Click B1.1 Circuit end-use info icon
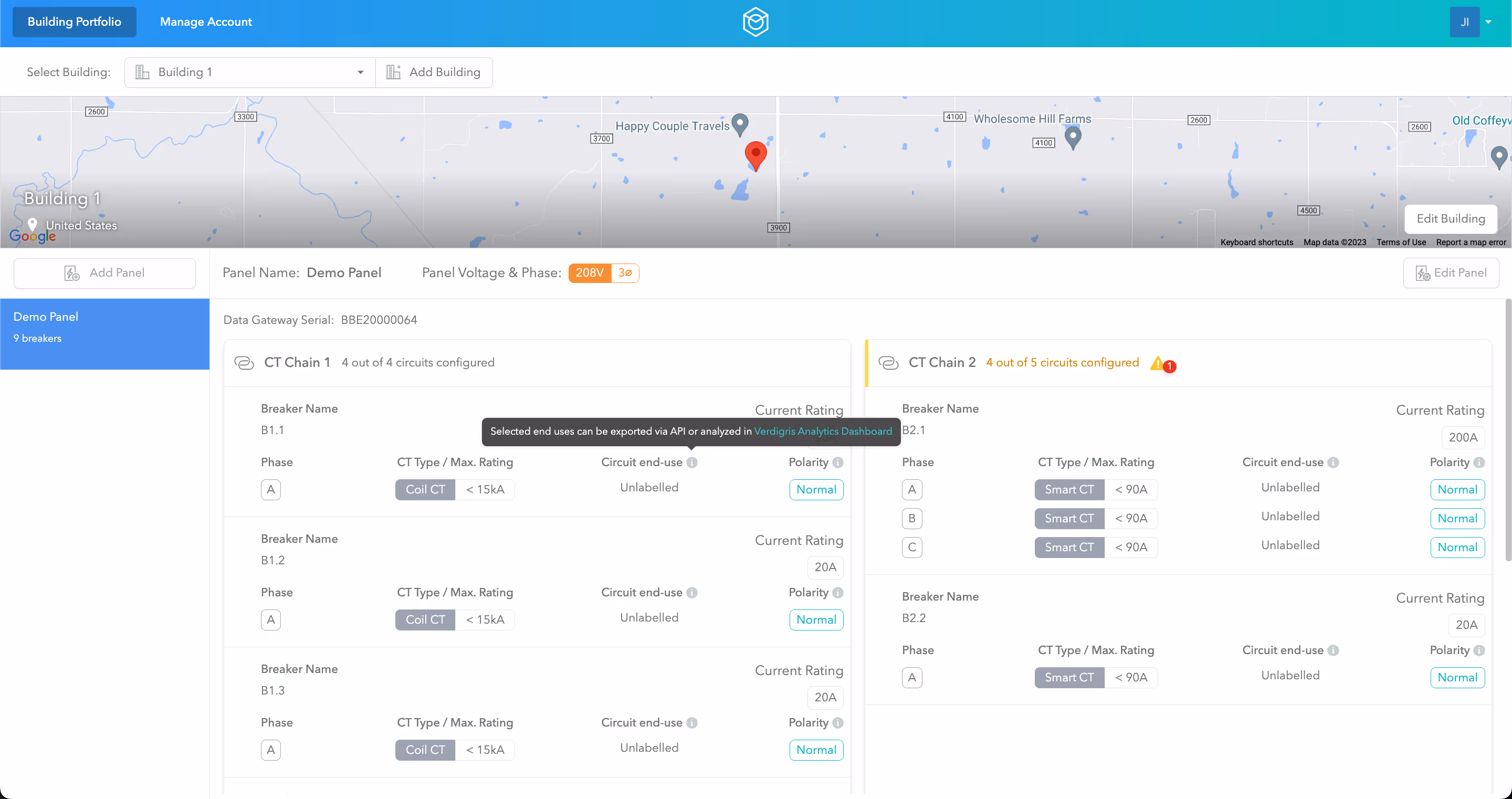The width and height of the screenshot is (1512, 799). click(692, 462)
